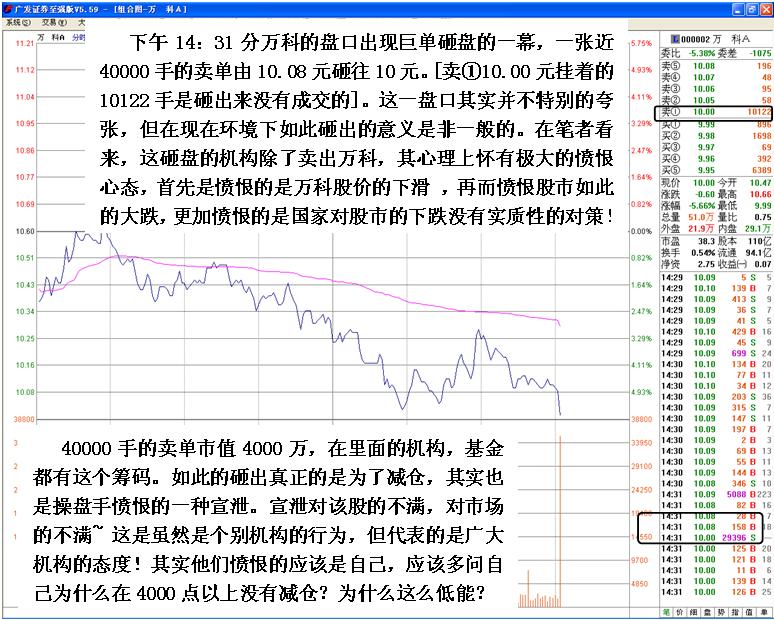Click the 5.75% label on right axis
774x620 pixels.
tap(641, 43)
